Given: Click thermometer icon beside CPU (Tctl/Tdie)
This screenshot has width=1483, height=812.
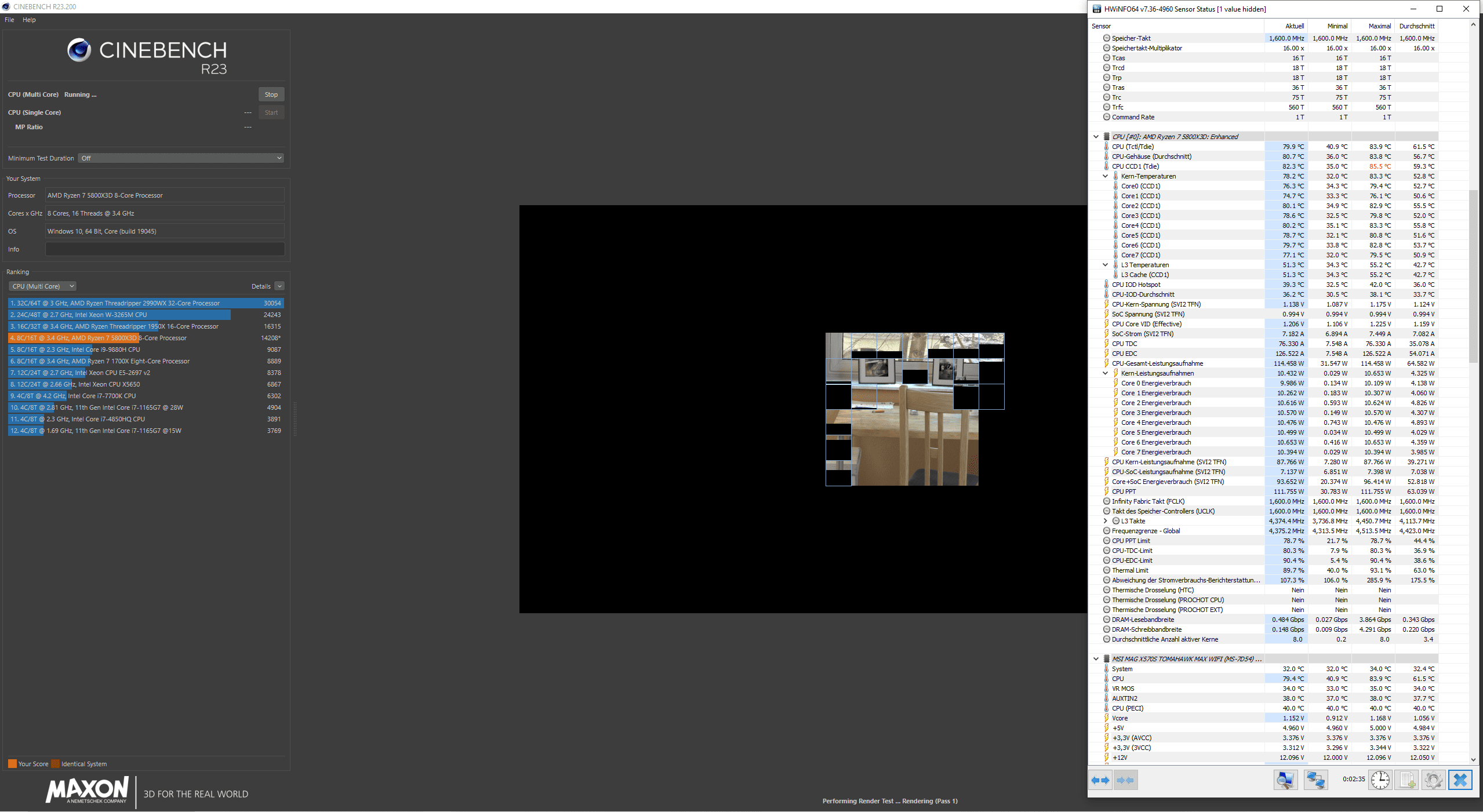Looking at the screenshot, I should [x=1107, y=147].
